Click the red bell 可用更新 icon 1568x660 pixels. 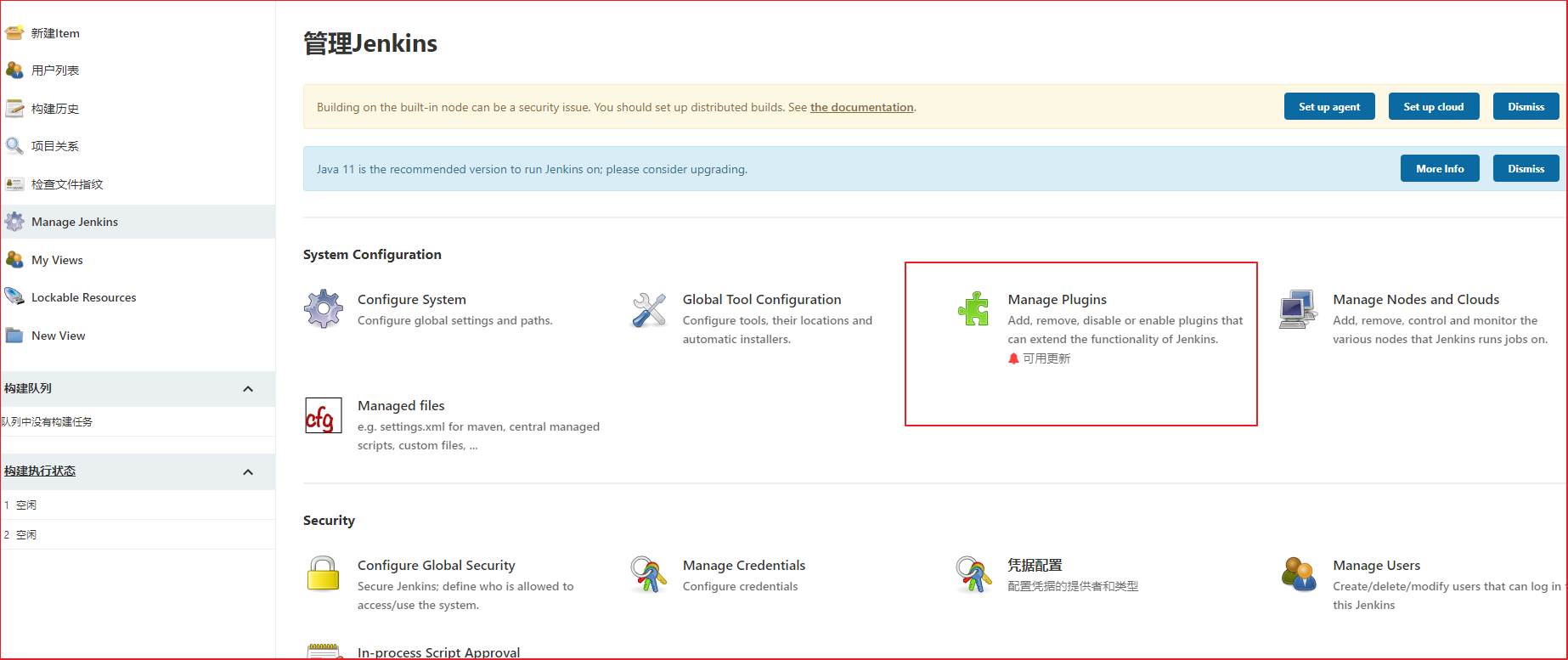click(1013, 358)
